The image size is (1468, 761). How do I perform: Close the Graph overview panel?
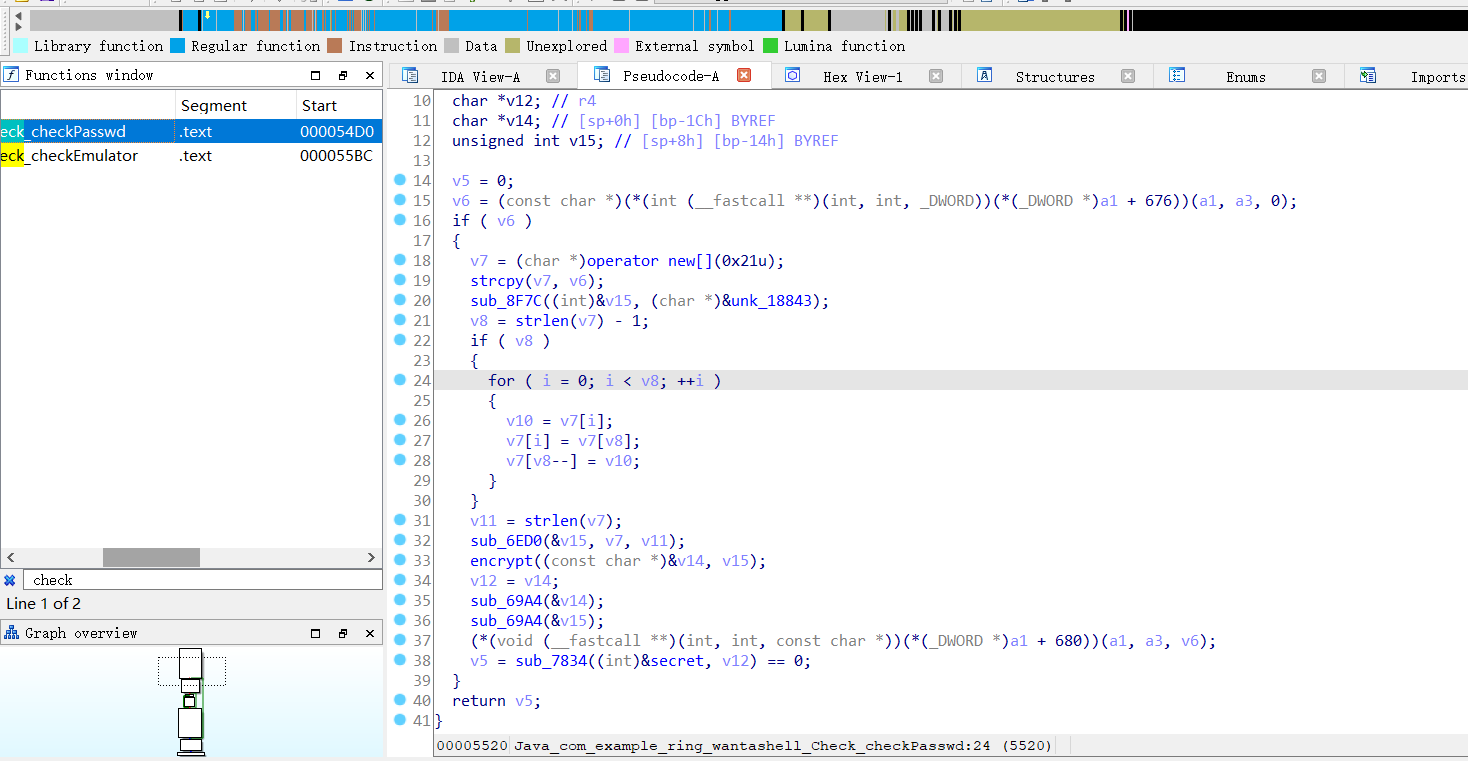coord(370,633)
